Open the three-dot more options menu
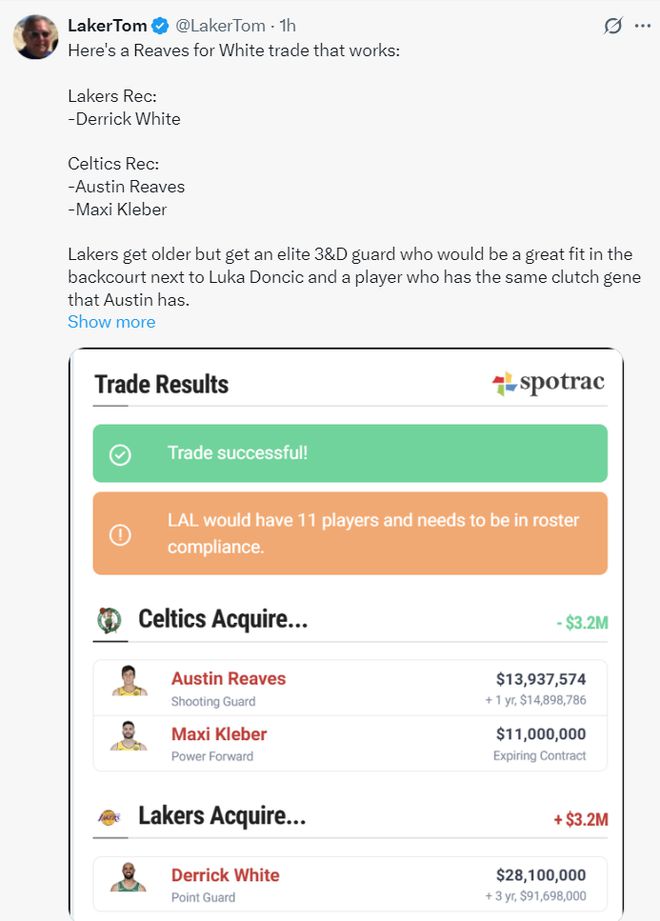This screenshot has width=660, height=921. point(642,26)
